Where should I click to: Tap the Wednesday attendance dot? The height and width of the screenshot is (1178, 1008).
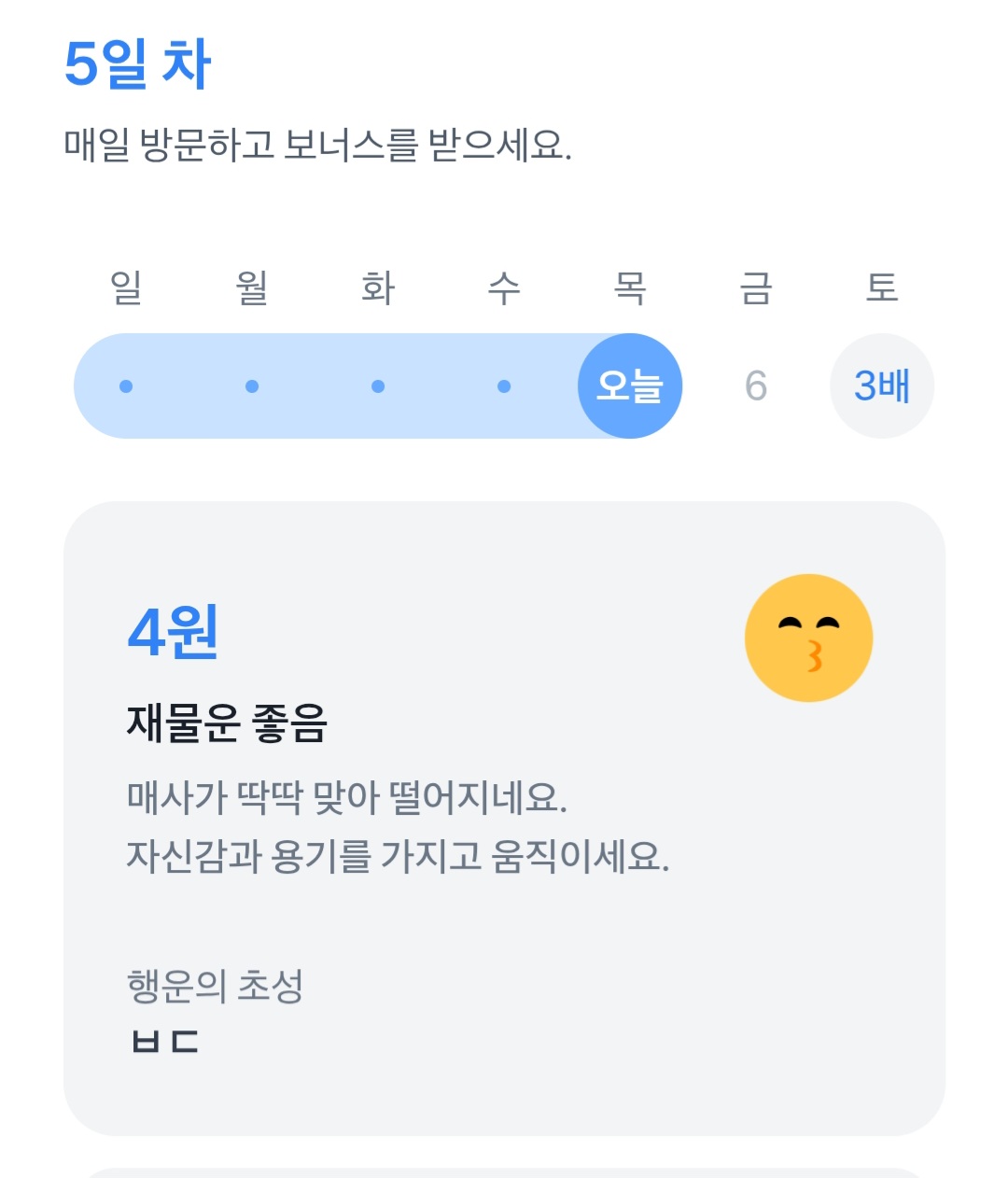click(504, 386)
